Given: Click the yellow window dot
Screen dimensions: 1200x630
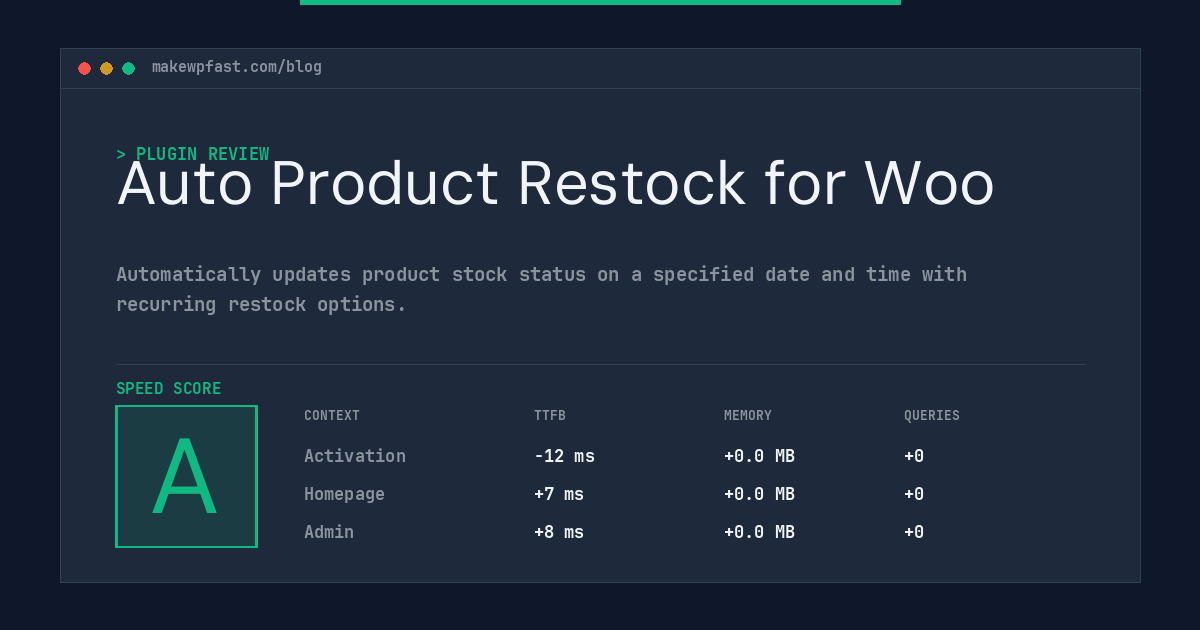Looking at the screenshot, I should pos(106,68).
